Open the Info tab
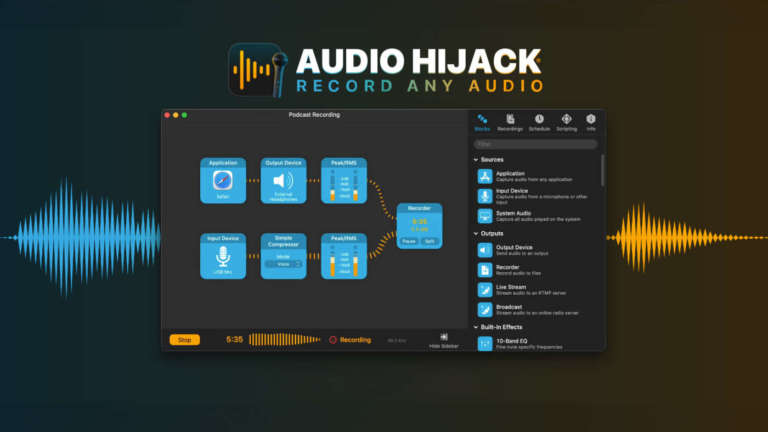This screenshot has height=432, width=768. click(591, 122)
